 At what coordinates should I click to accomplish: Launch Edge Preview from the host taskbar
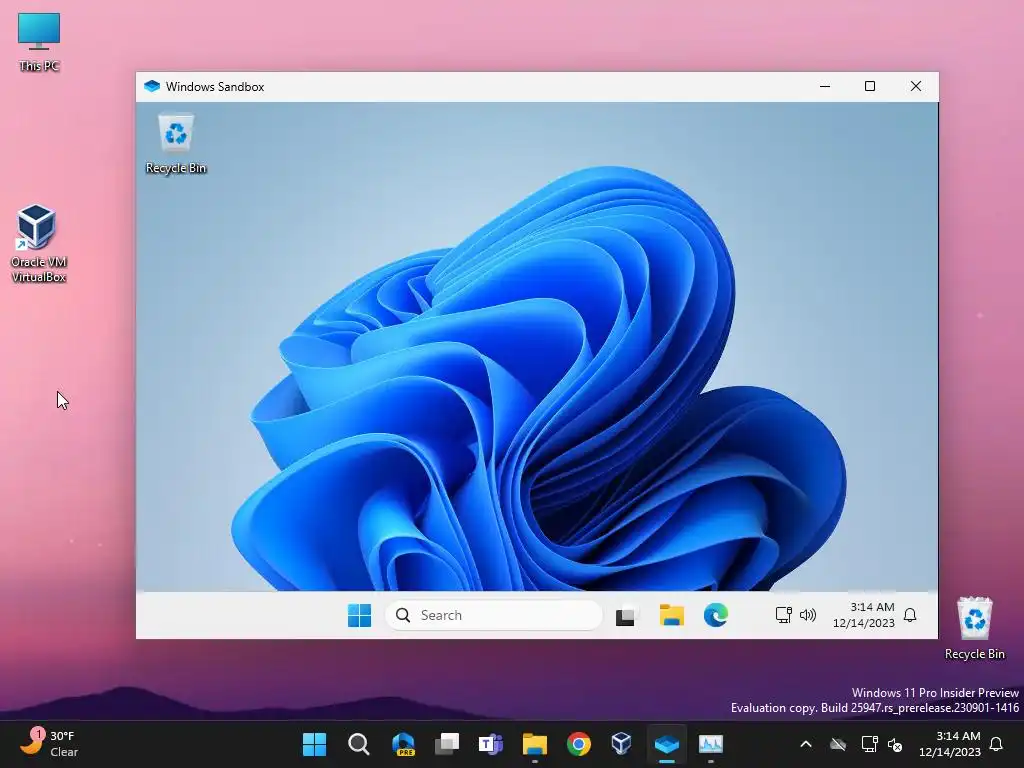pyautogui.click(x=403, y=744)
